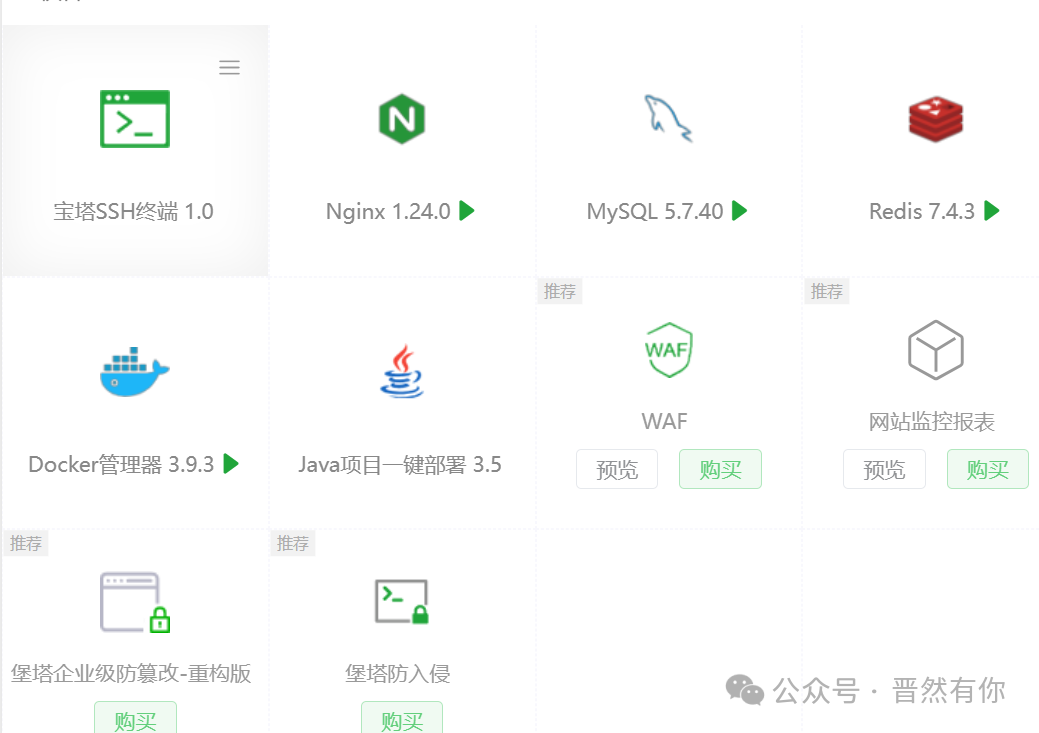Click the 堡塔企业级防篡改 lock window icon

pyautogui.click(x=135, y=602)
